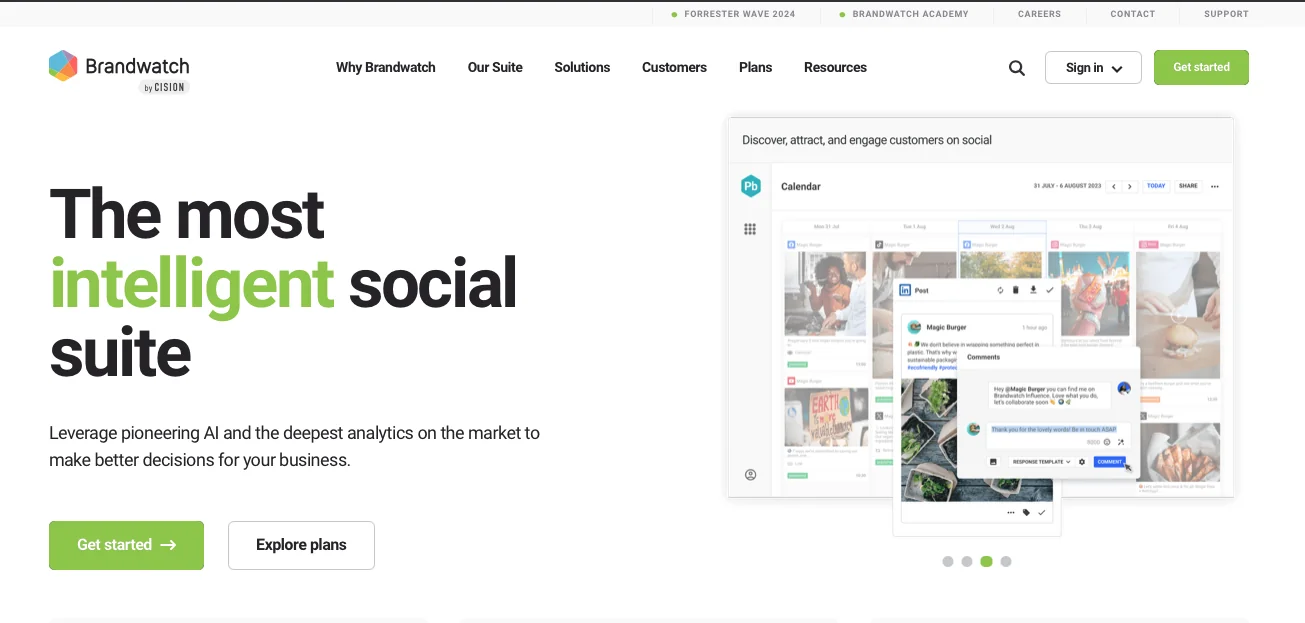Screen dimensions: 1305x623
Task: Go to previous week with the left arrow
Action: click(1116, 186)
